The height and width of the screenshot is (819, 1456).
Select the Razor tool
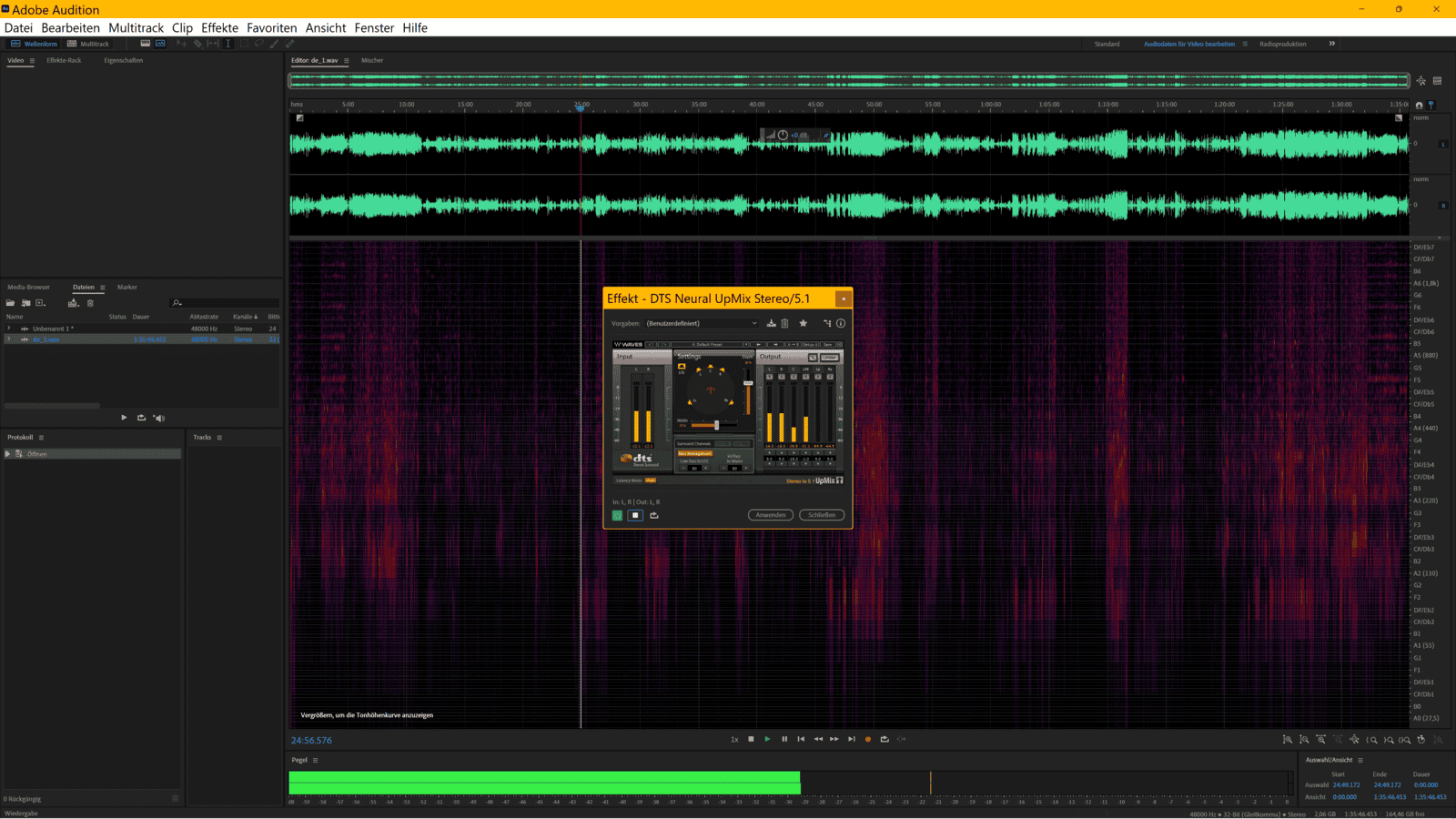(x=197, y=44)
